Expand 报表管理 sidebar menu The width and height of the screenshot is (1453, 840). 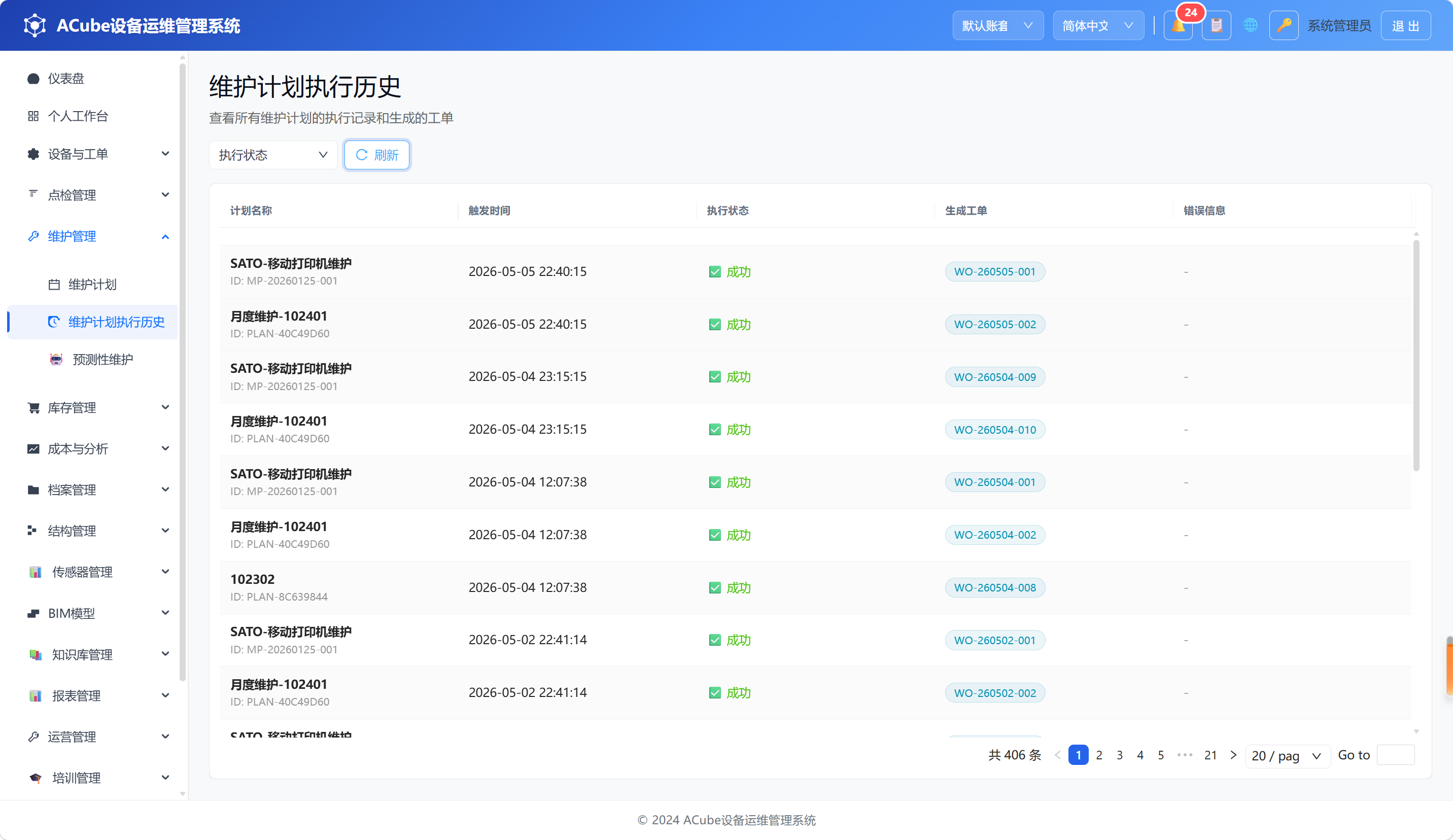pos(92,695)
